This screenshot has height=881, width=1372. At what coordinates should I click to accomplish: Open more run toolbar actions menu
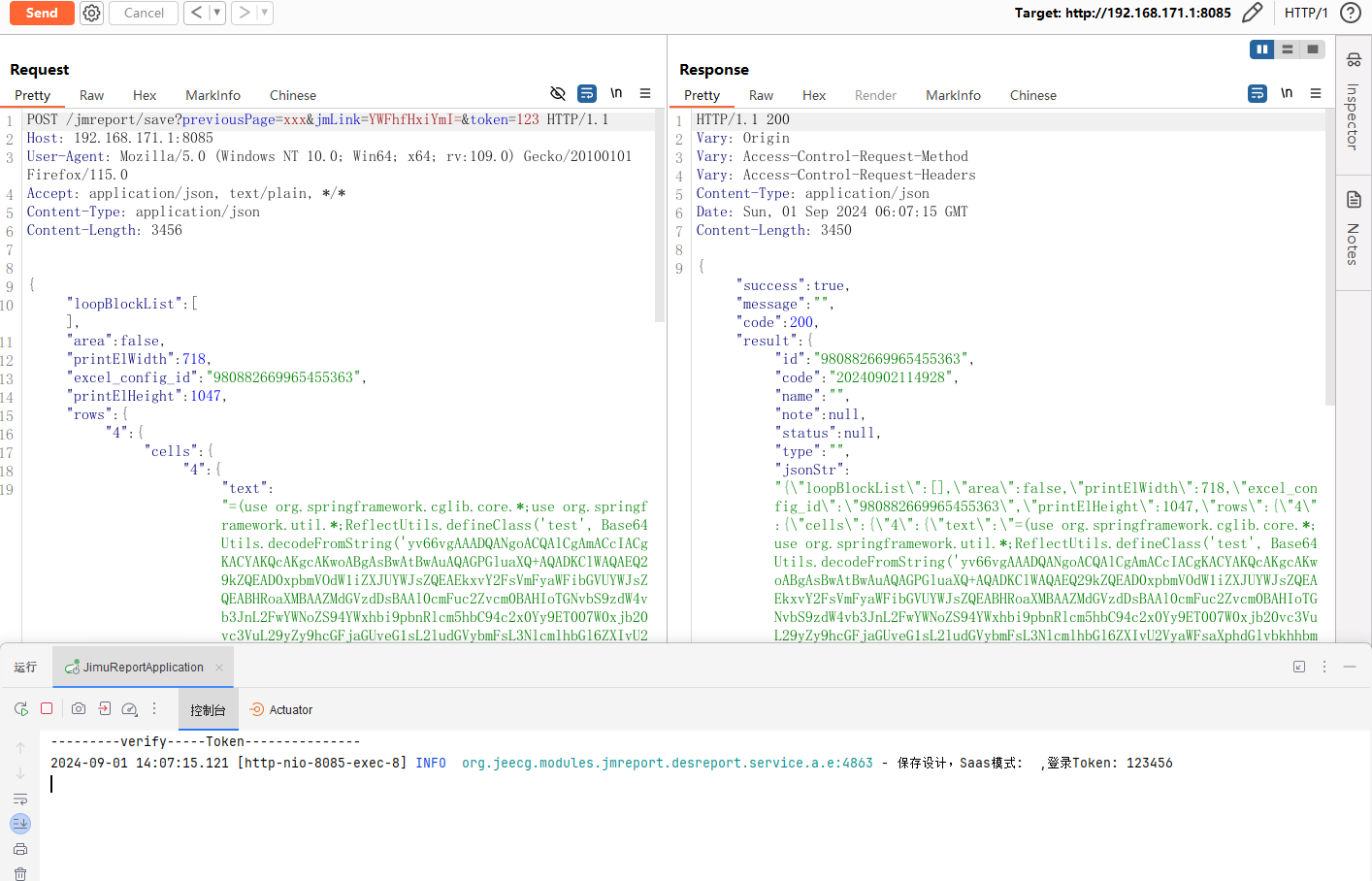coord(154,709)
